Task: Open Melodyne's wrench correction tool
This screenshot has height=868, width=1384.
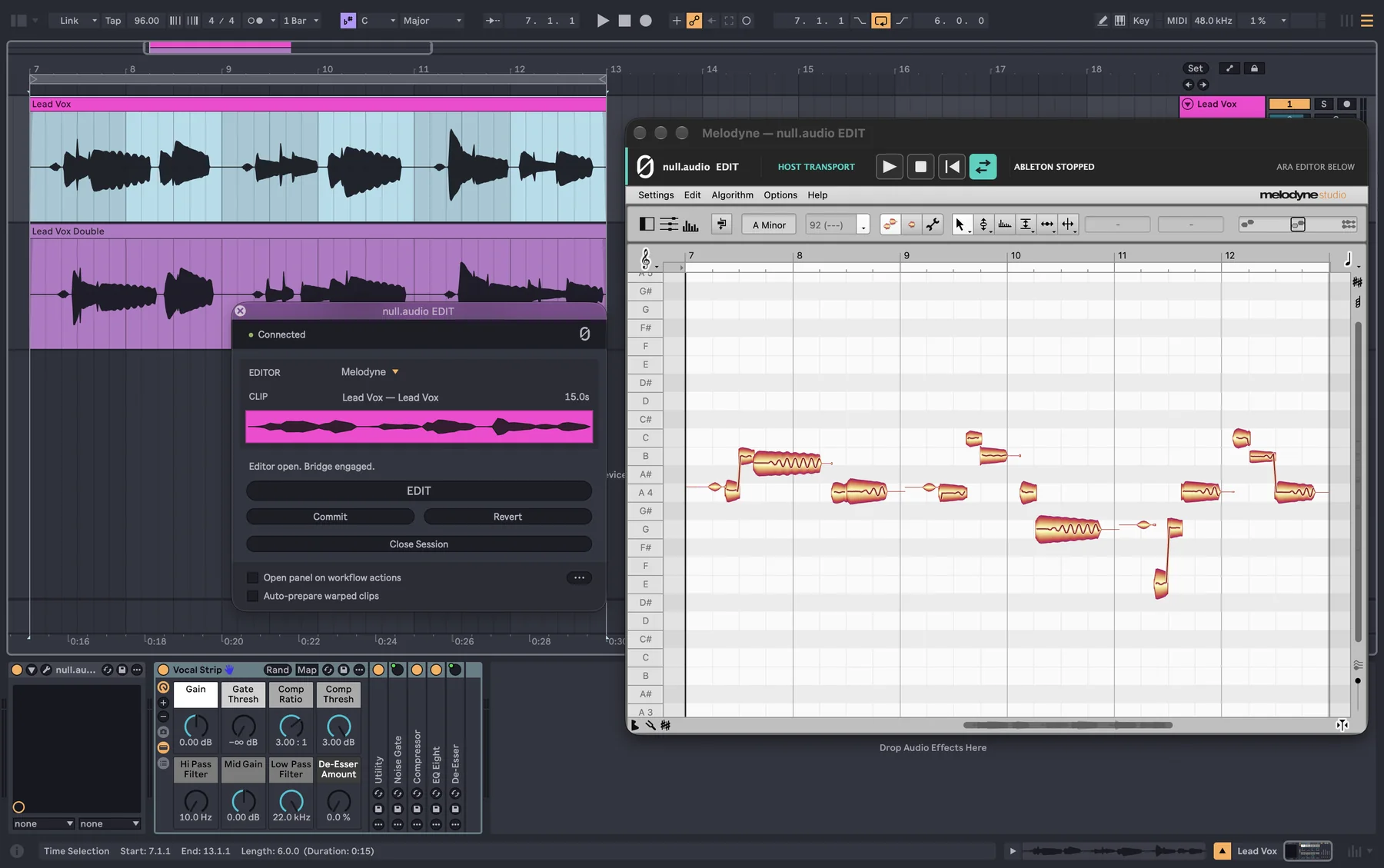Action: (933, 224)
